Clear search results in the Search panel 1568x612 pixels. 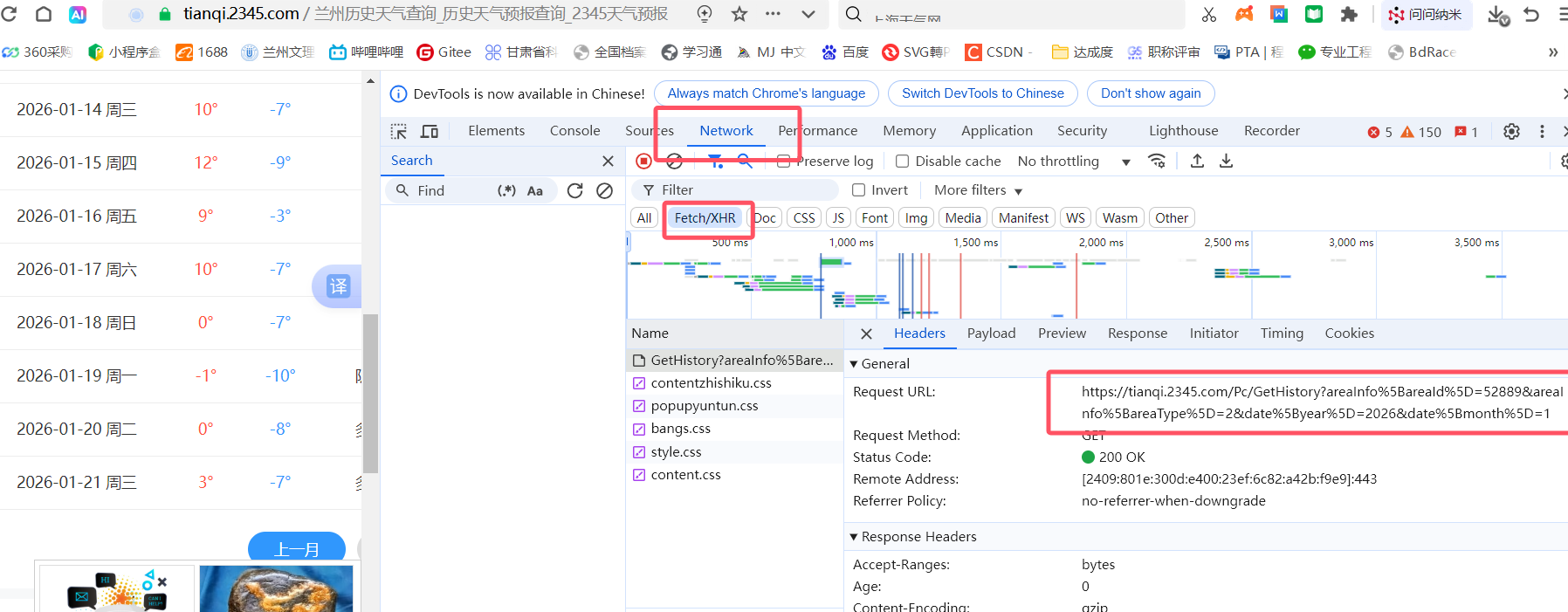[604, 190]
